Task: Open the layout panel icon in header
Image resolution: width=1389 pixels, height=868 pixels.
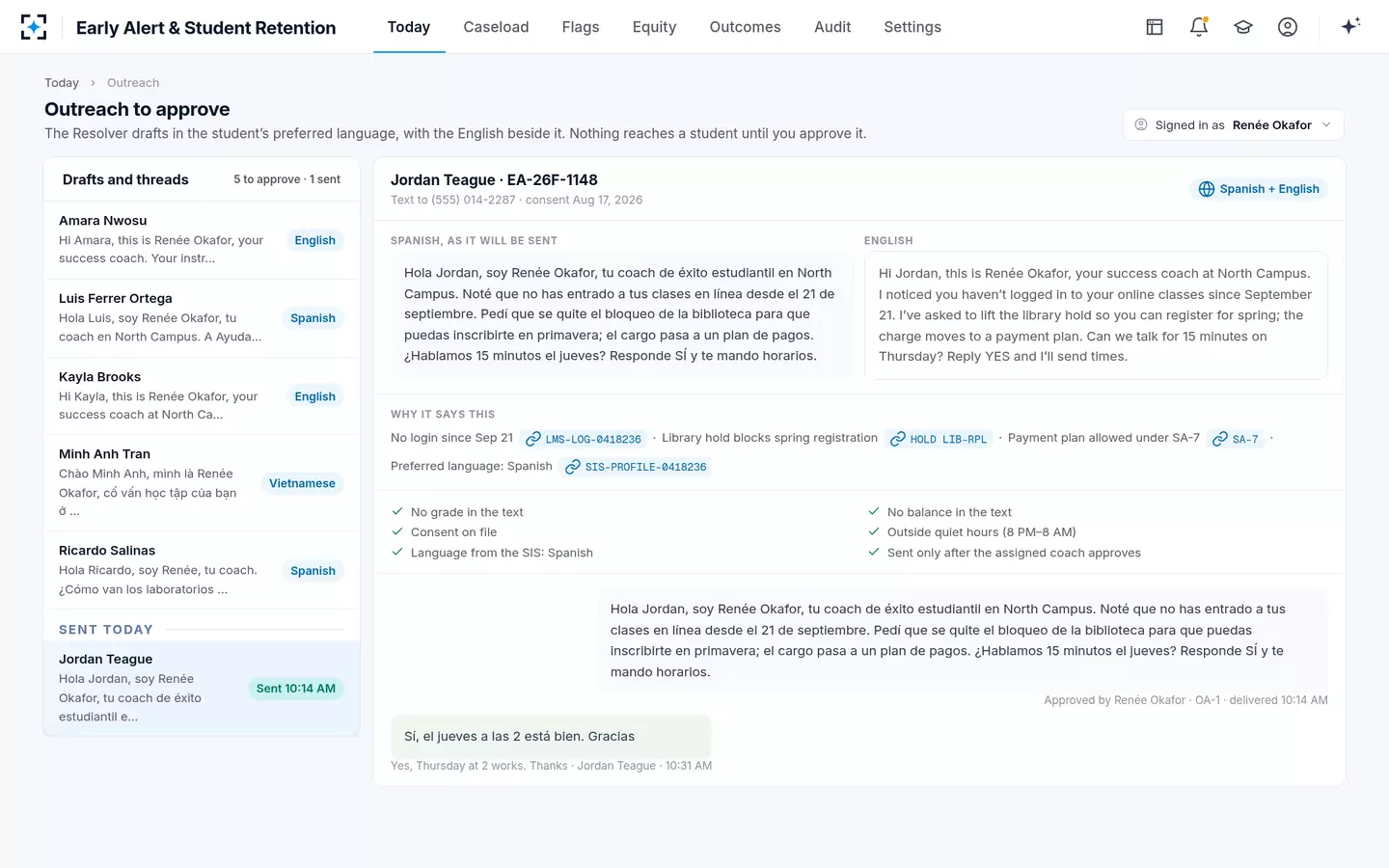Action: (1155, 27)
